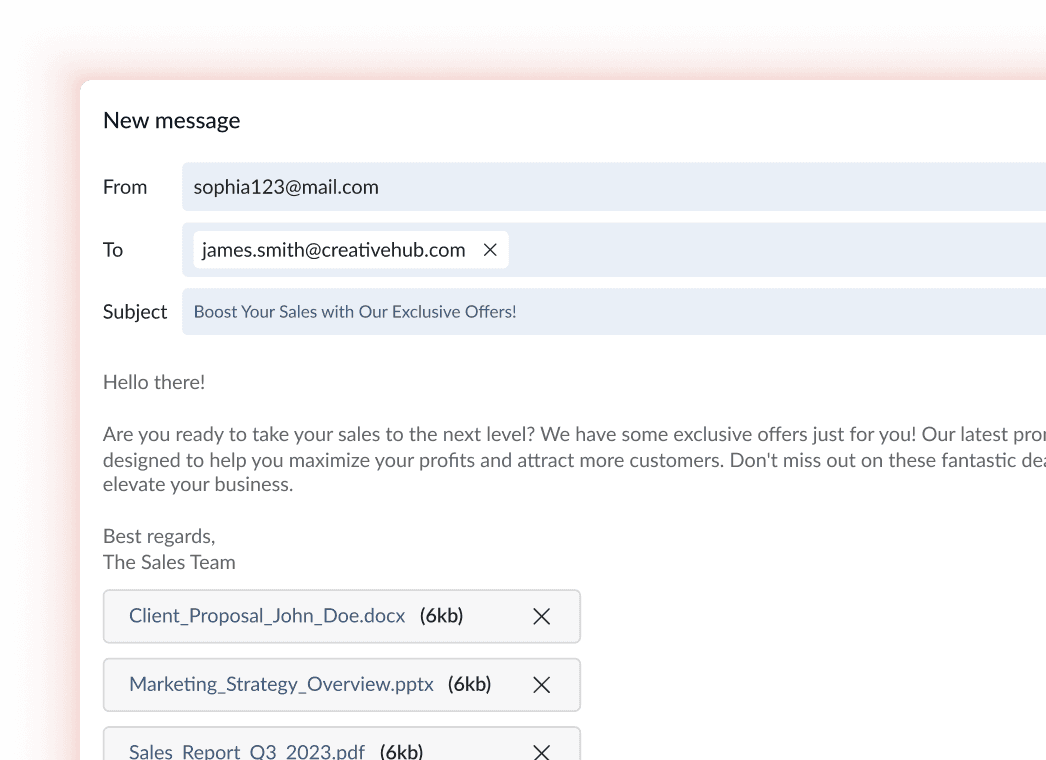Image resolution: width=1046 pixels, height=760 pixels.
Task: Click the 'elevate your business.' body text
Action: coord(198,484)
